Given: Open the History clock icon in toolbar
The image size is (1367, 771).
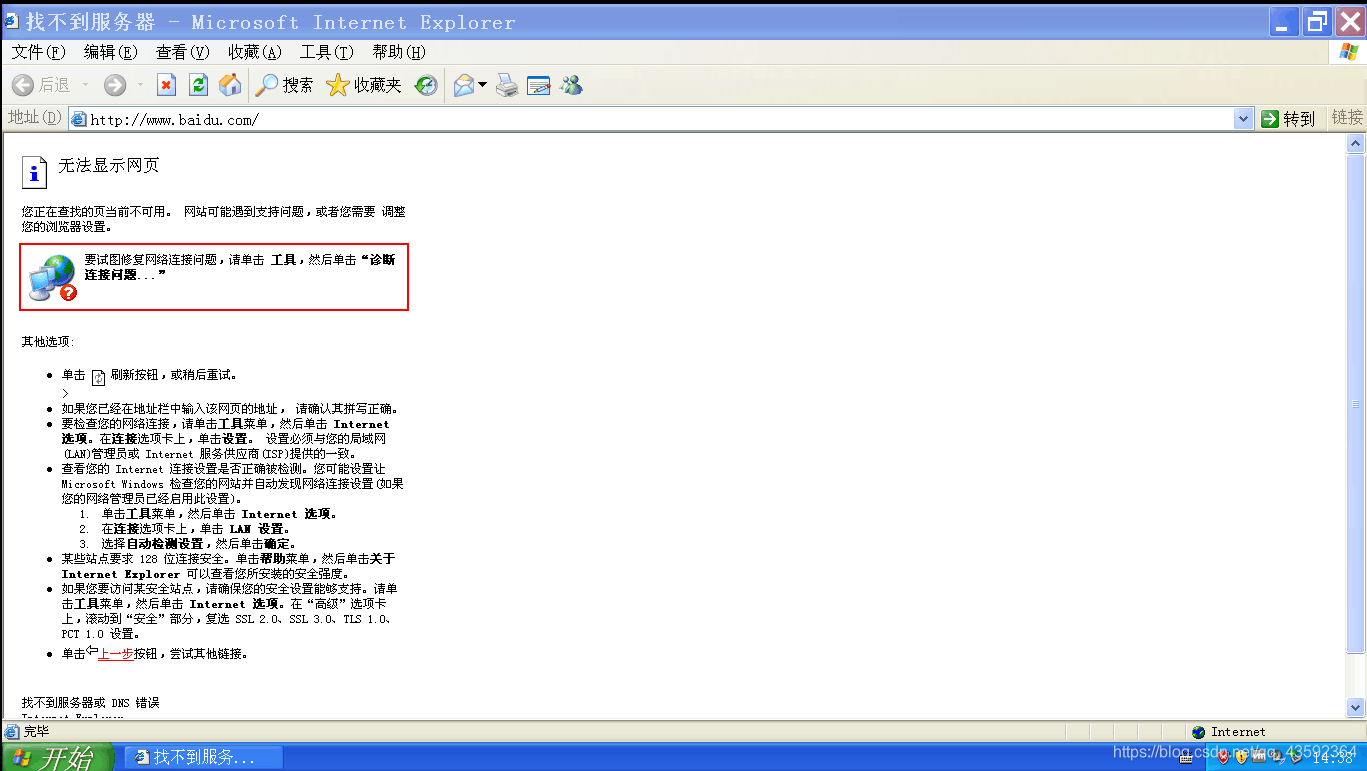Looking at the screenshot, I should coord(427,86).
